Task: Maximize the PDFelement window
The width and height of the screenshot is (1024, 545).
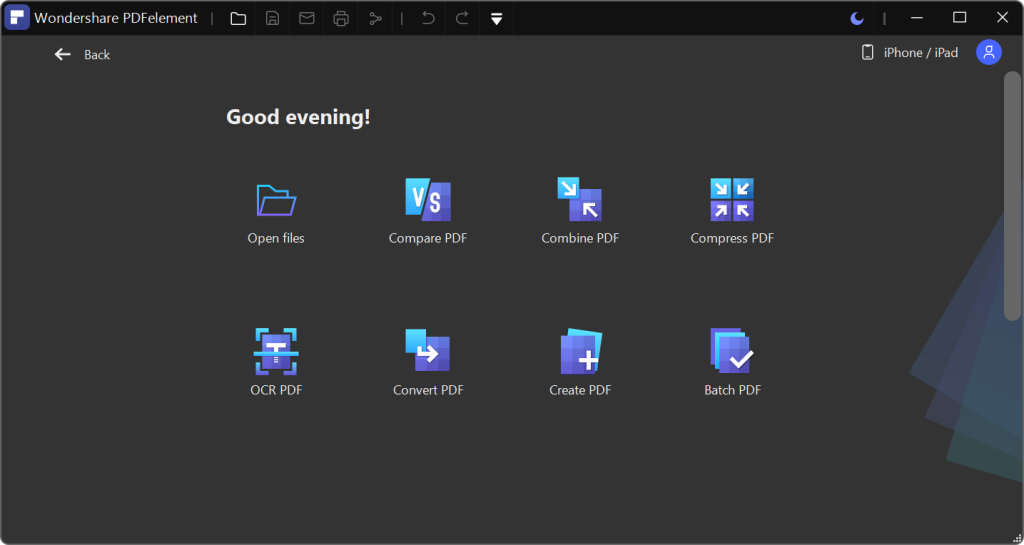Action: pyautogui.click(x=959, y=18)
